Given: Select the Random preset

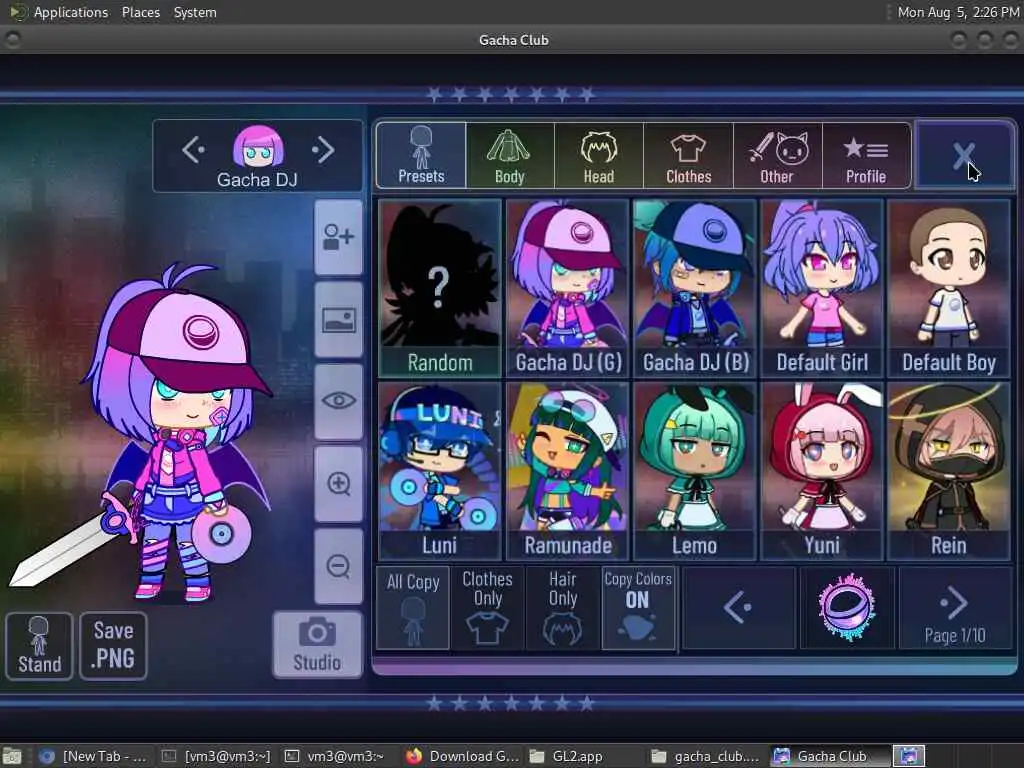Looking at the screenshot, I should pyautogui.click(x=440, y=288).
